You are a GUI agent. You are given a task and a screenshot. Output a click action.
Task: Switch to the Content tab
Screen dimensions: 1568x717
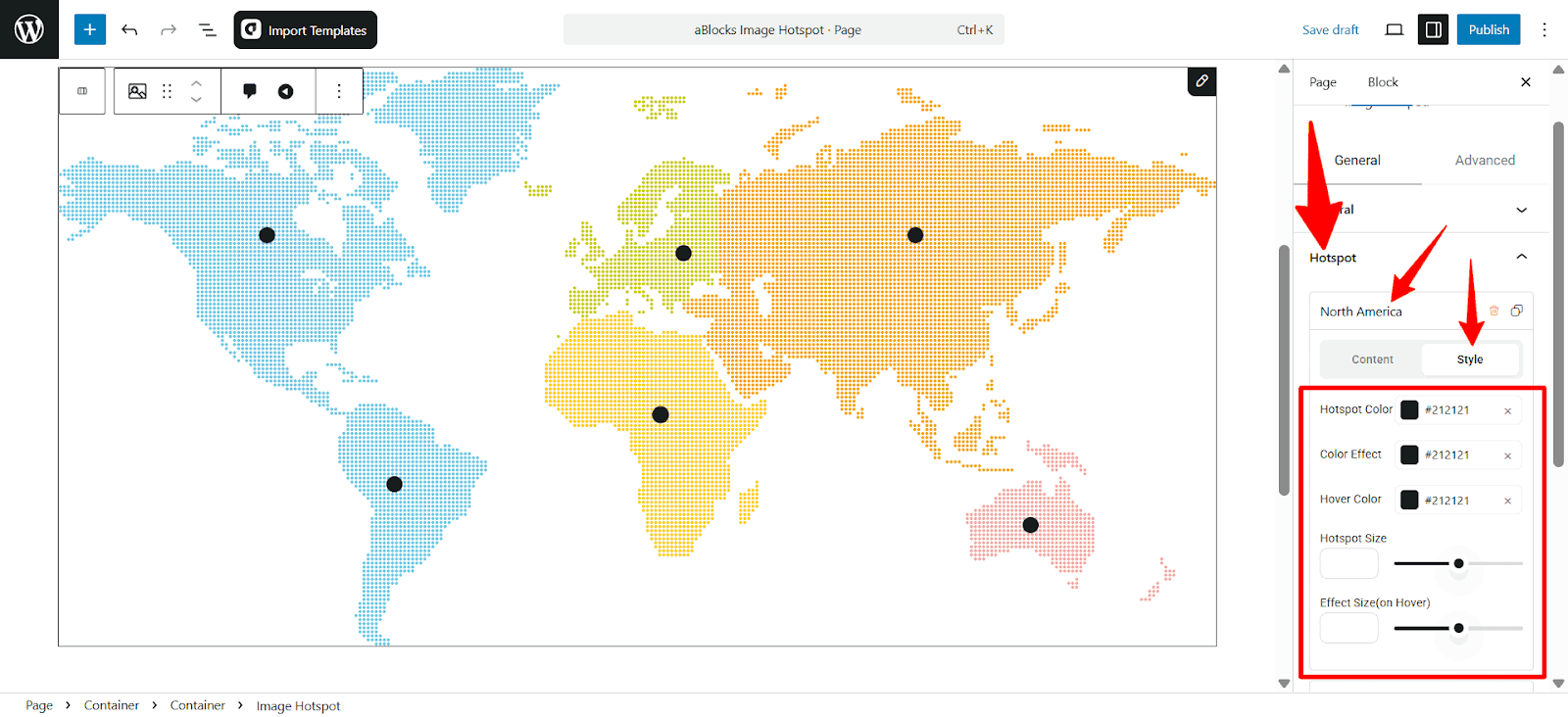(1372, 359)
